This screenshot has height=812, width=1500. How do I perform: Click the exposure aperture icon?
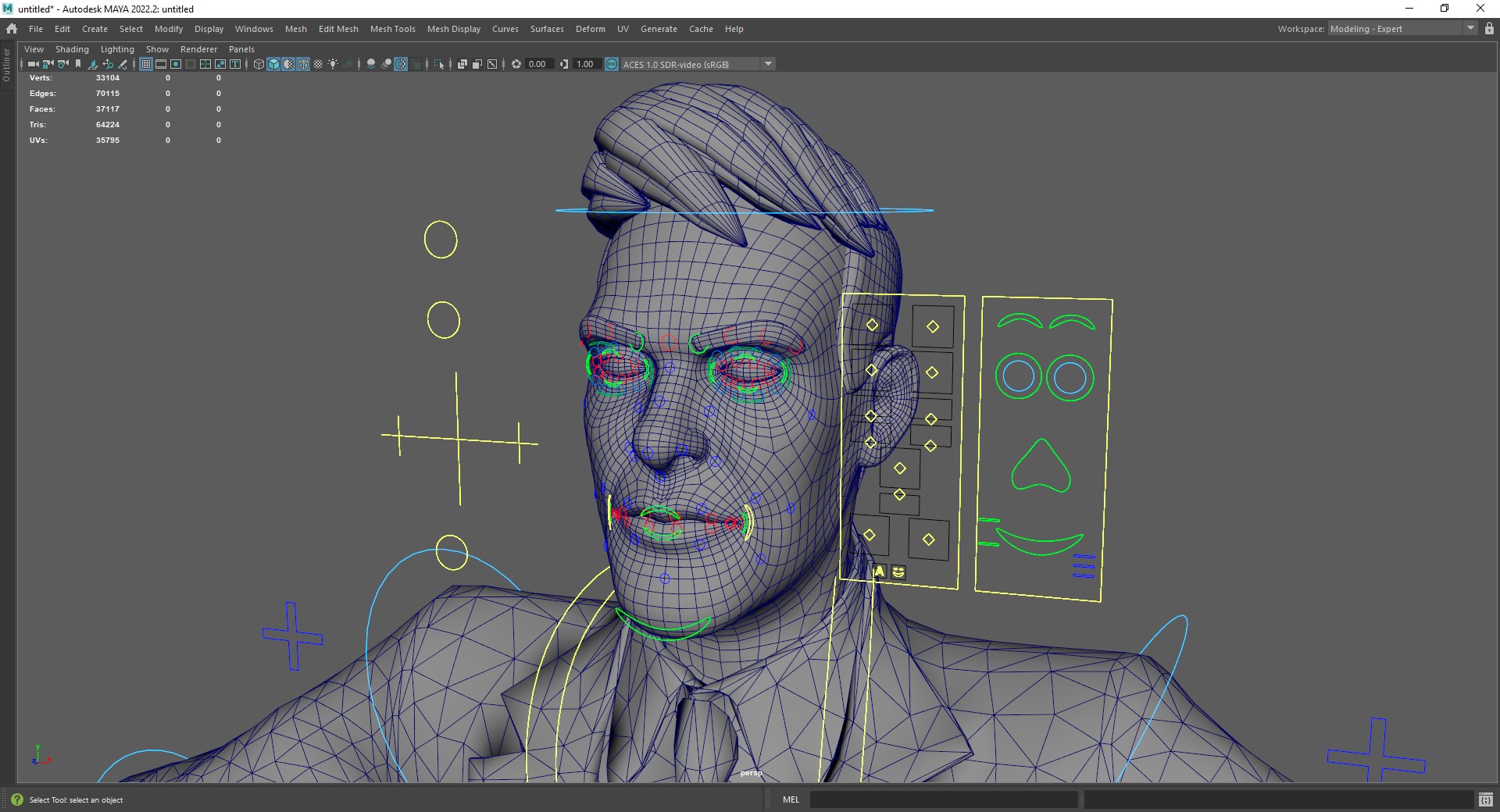pyautogui.click(x=516, y=64)
